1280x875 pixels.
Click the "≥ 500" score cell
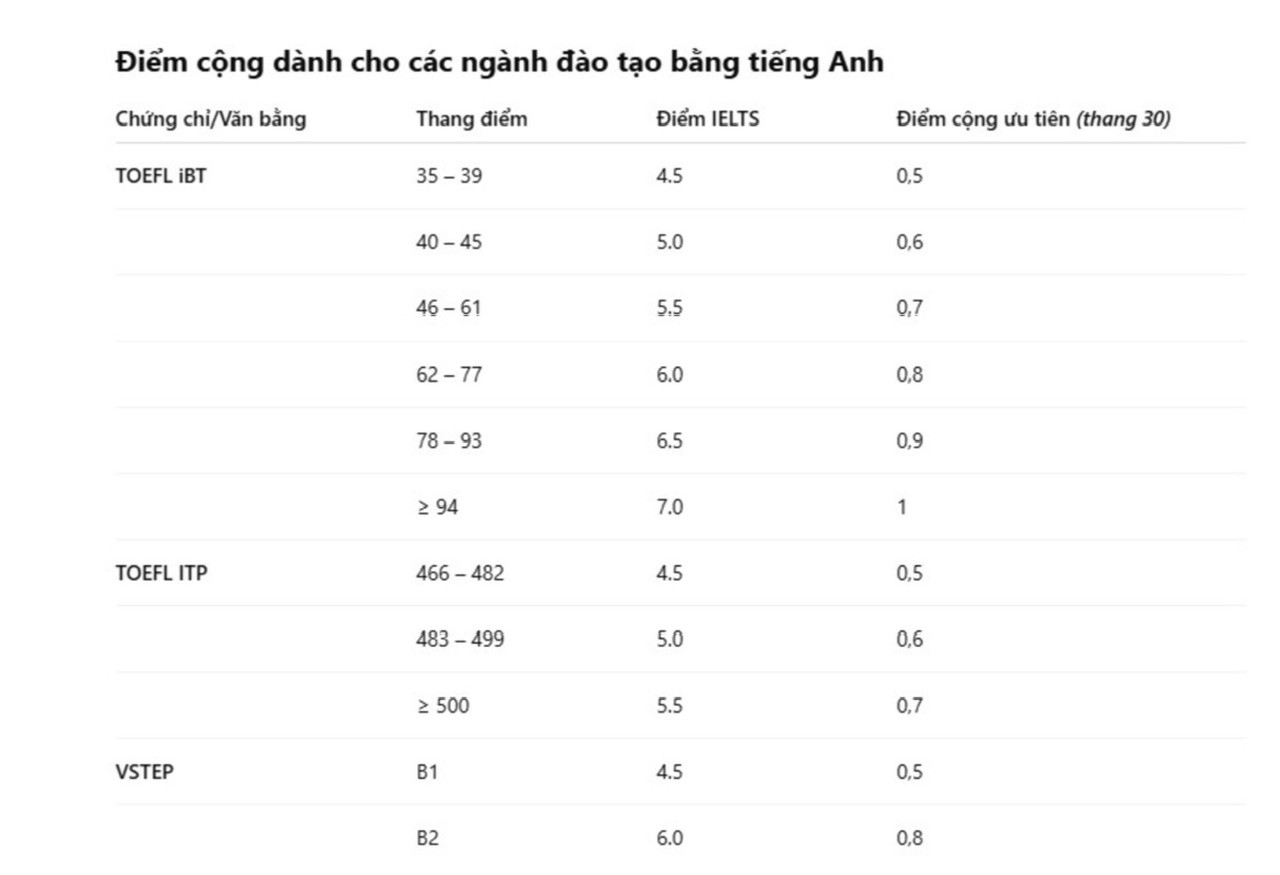coord(442,706)
